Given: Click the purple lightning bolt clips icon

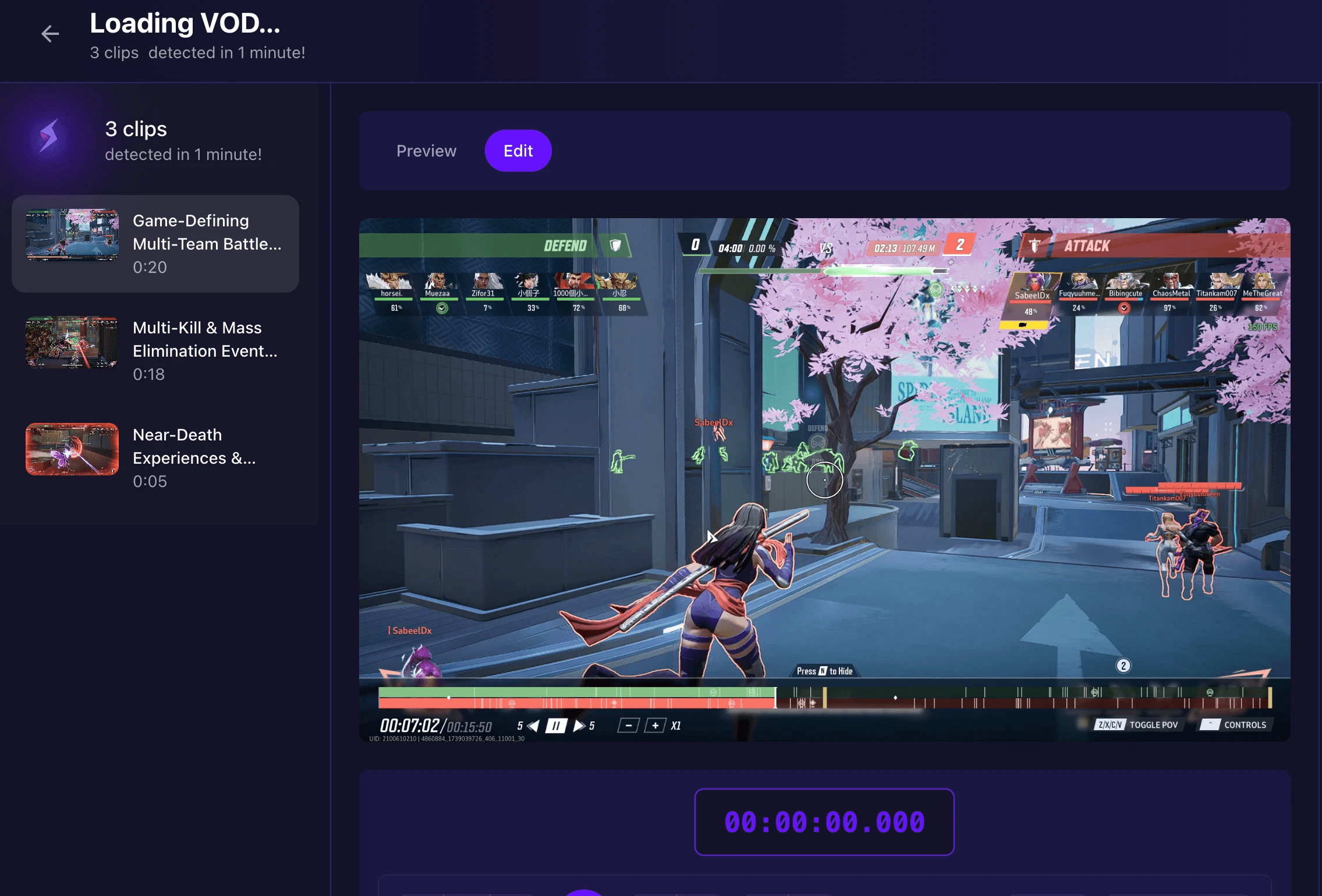Looking at the screenshot, I should pyautogui.click(x=49, y=135).
